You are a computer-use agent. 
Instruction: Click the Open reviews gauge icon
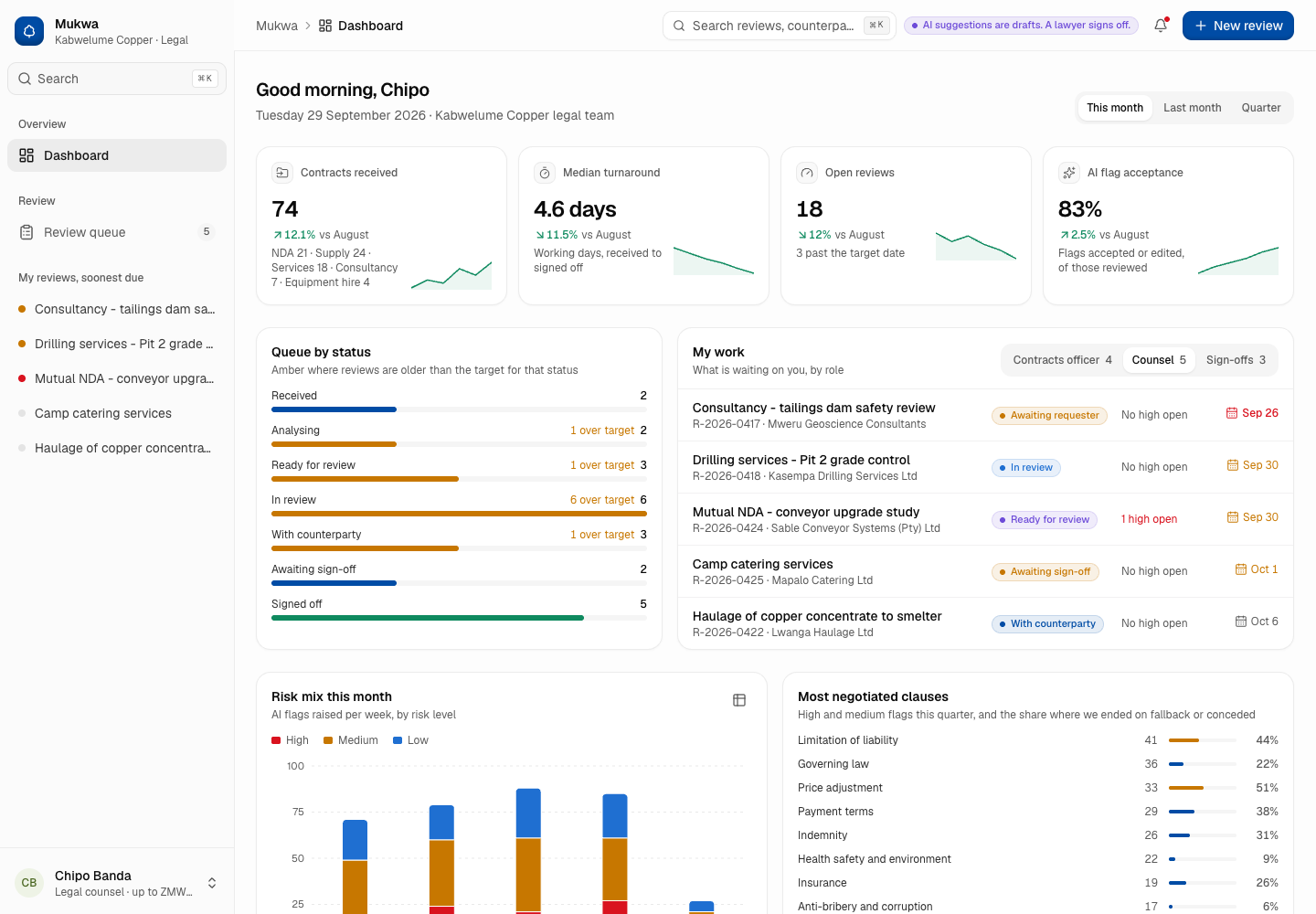pos(807,173)
